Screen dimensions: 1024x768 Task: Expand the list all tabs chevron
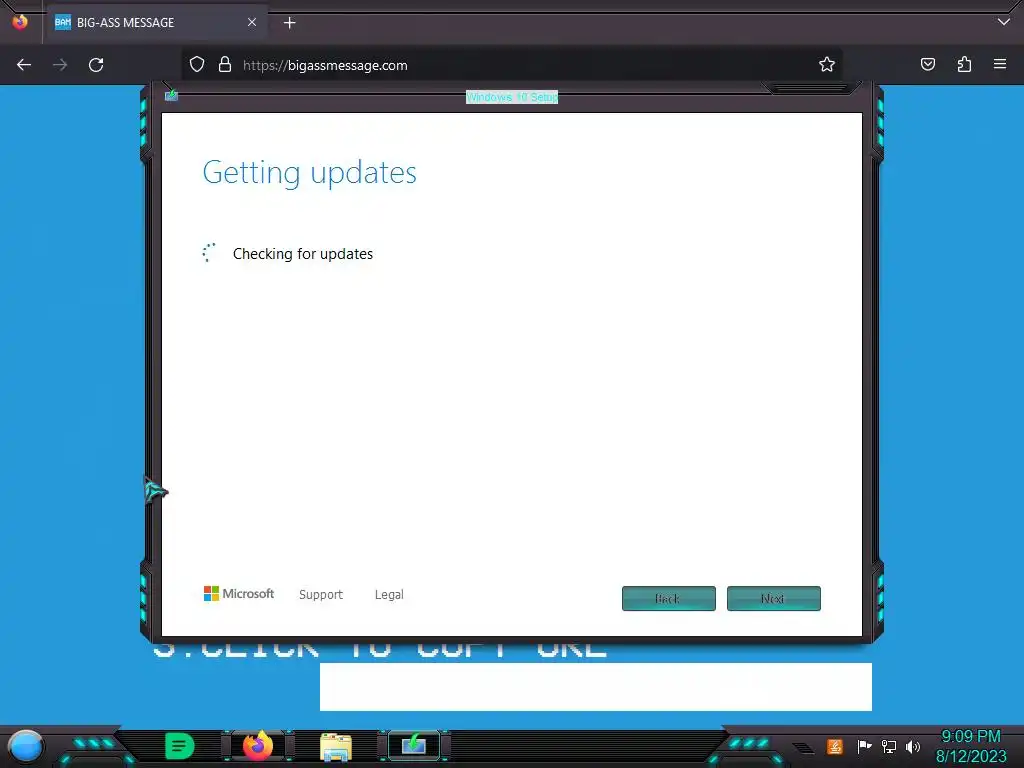pyautogui.click(x=1004, y=22)
